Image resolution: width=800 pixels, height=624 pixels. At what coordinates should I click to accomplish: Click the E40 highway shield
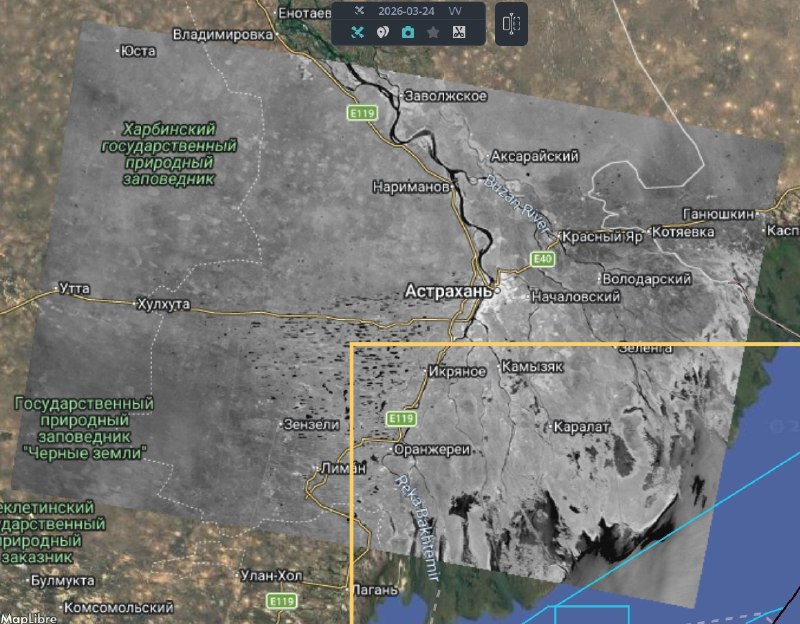541,259
